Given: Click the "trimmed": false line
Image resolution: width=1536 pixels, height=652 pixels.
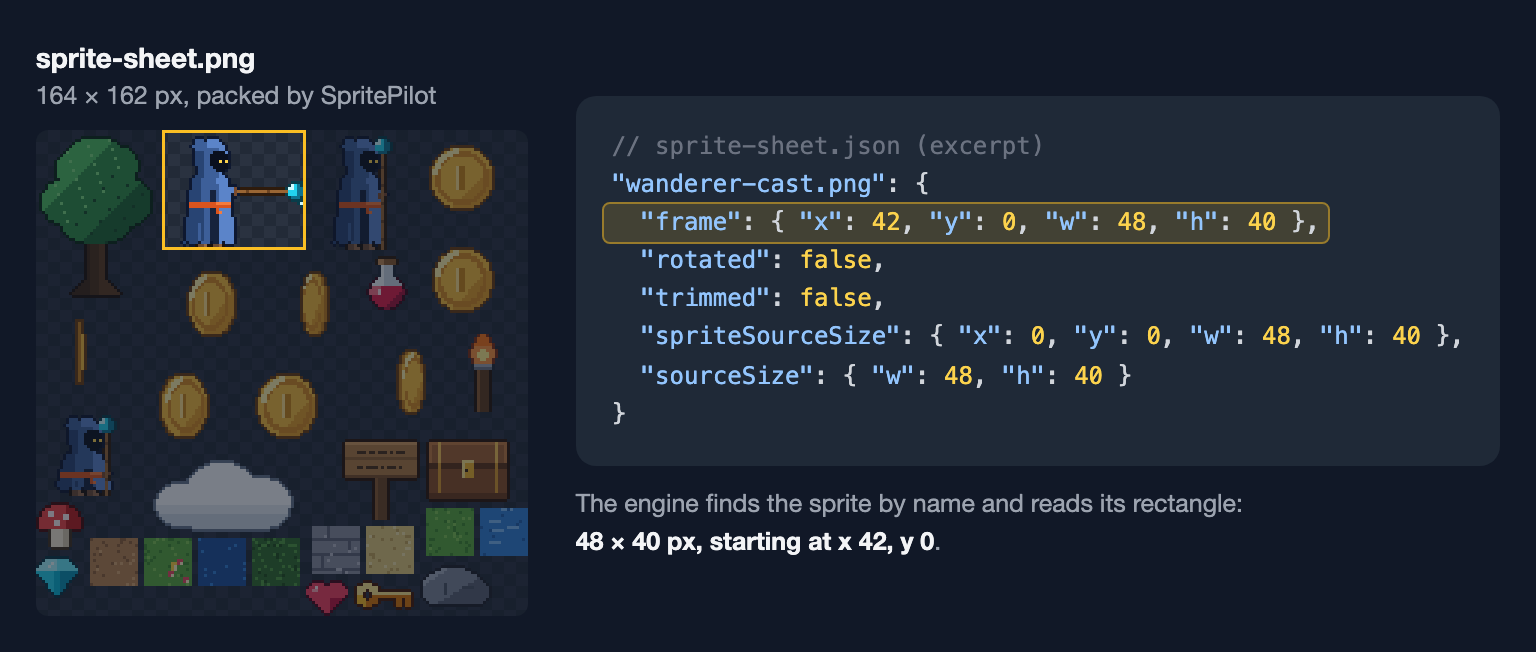Looking at the screenshot, I should click(762, 298).
